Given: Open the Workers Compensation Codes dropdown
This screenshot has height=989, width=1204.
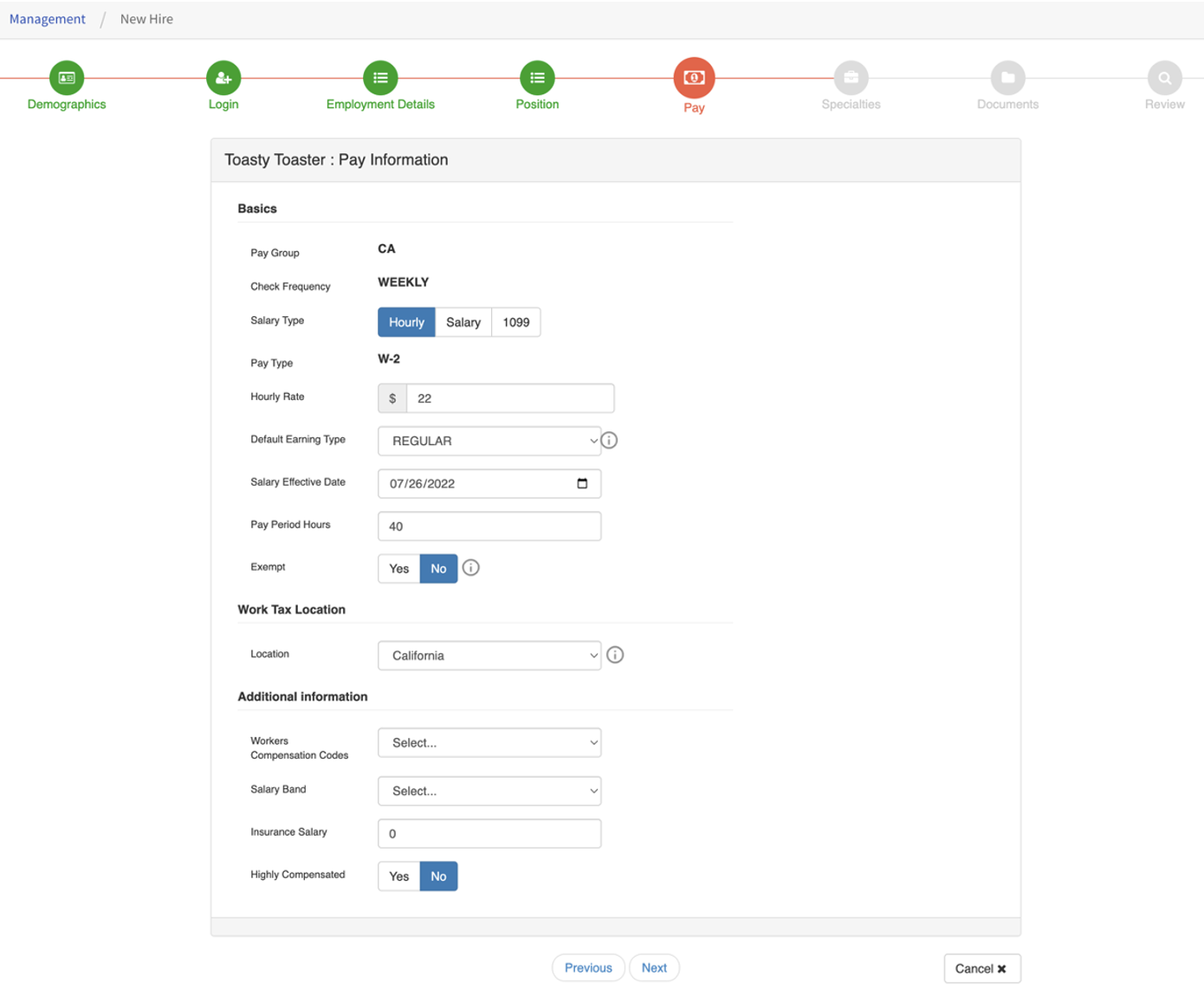Looking at the screenshot, I should click(489, 742).
